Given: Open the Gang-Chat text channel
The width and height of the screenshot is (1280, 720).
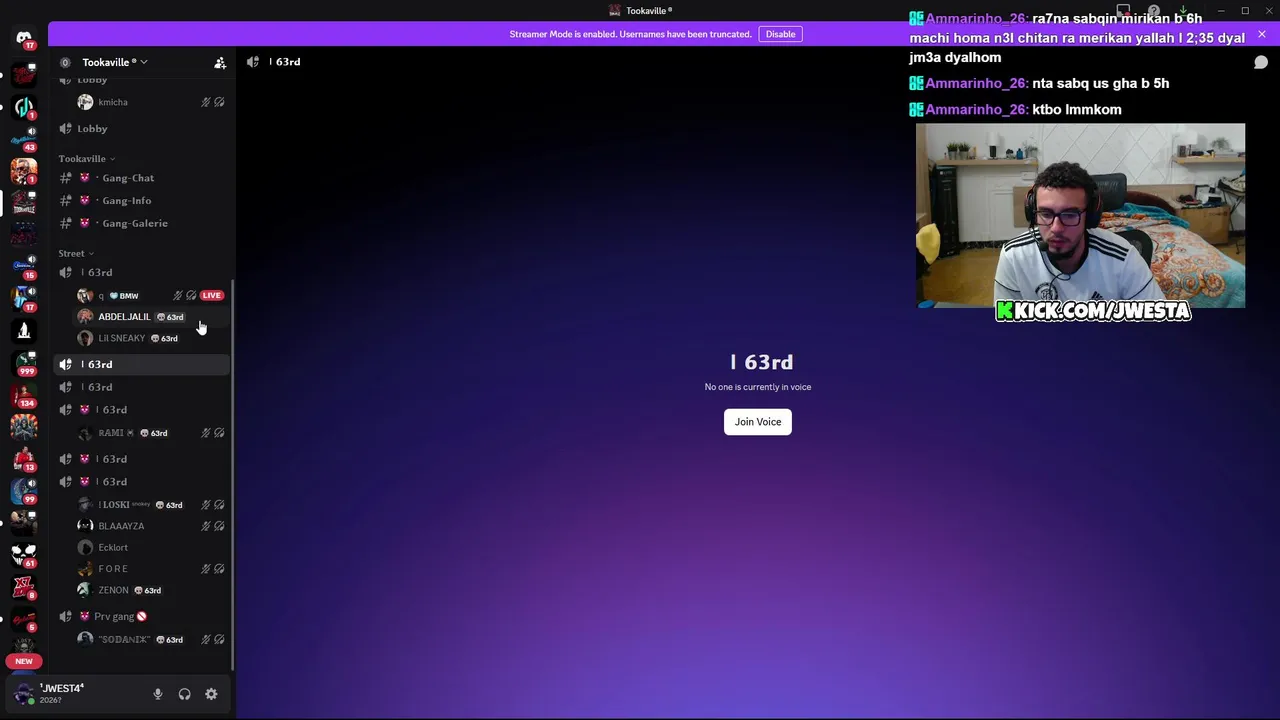Looking at the screenshot, I should coord(142,178).
